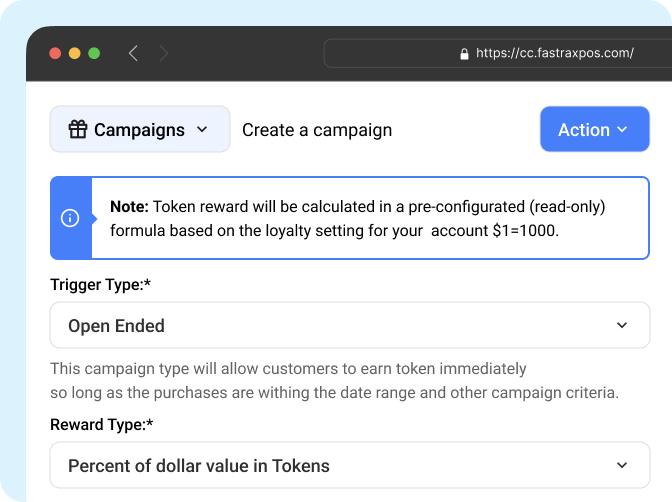Click the cc.fastraxpos.com URL field
The height and width of the screenshot is (502, 672).
[x=497, y=54]
